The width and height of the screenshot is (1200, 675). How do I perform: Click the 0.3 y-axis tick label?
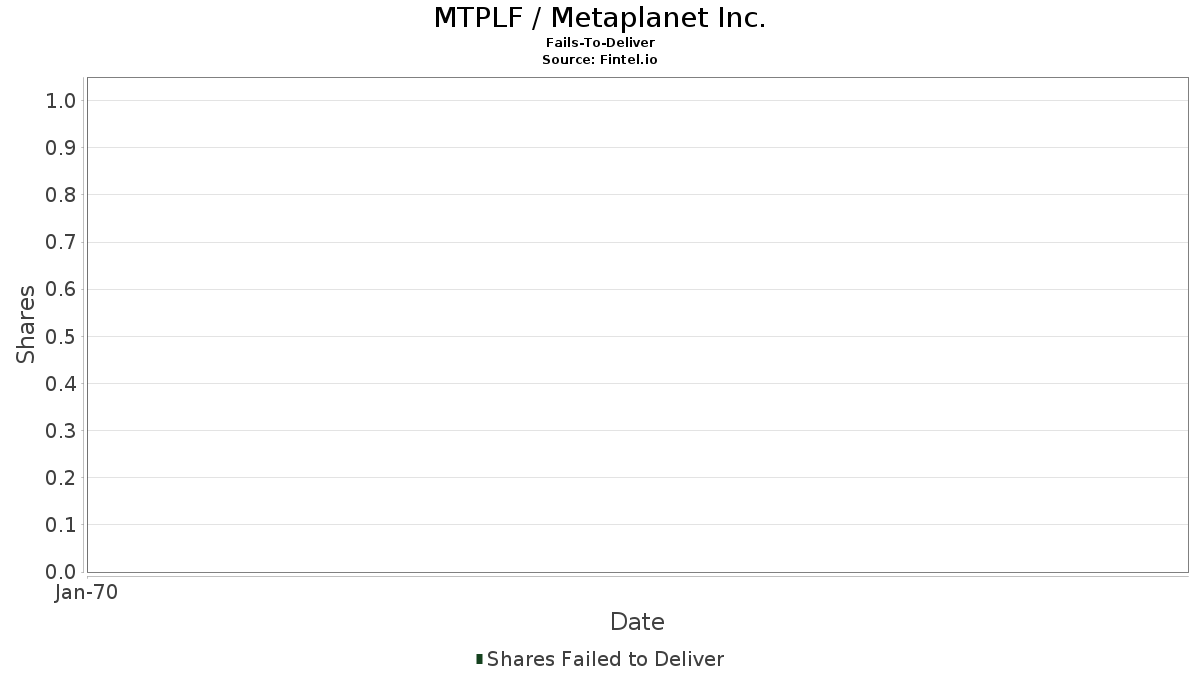(61, 431)
